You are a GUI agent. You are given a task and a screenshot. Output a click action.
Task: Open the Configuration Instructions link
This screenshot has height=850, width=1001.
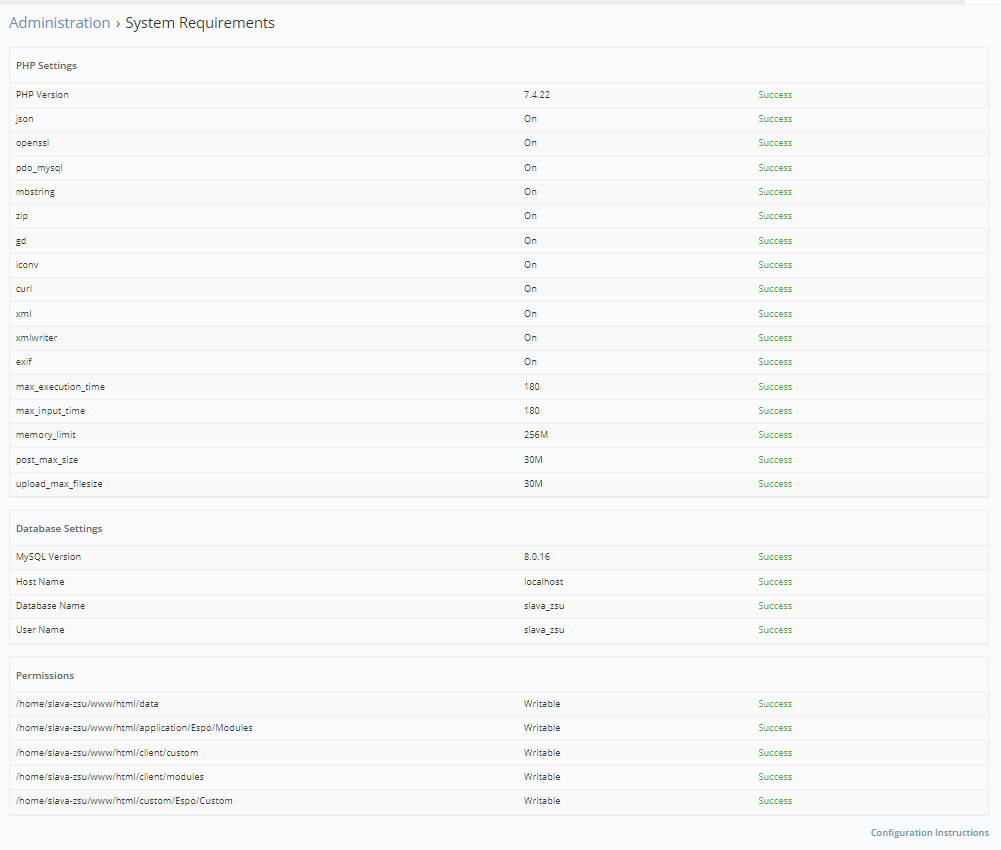[929, 833]
